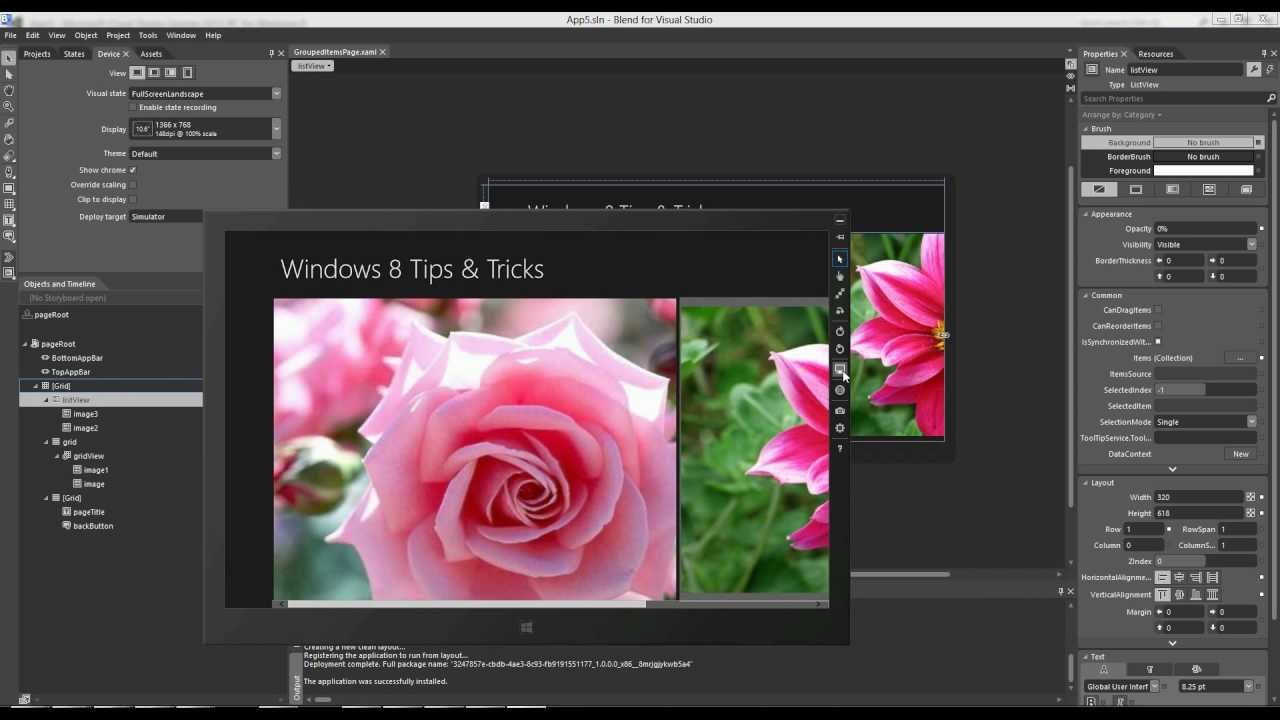
Task: Click simulator pinch zoom touch icon
Action: click(840, 294)
